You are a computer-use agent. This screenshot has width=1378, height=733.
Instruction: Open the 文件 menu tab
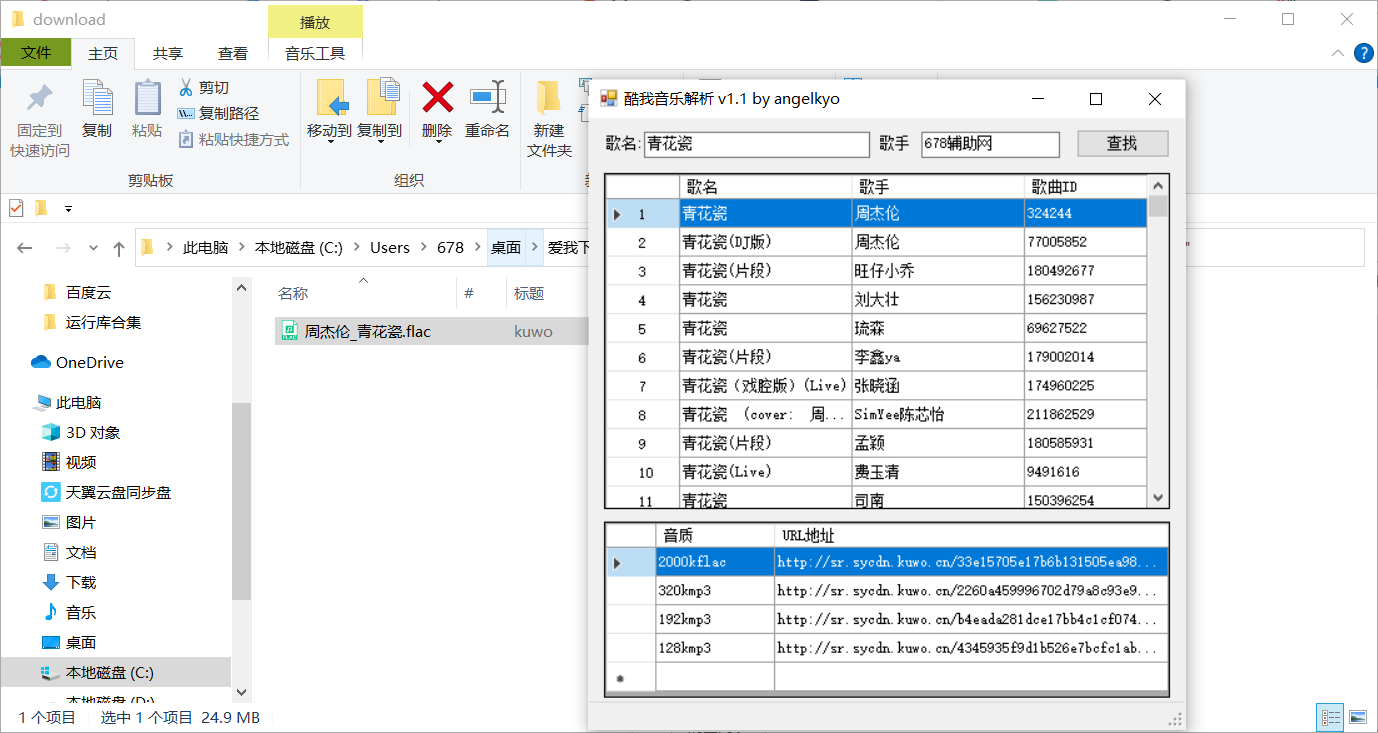click(x=36, y=53)
